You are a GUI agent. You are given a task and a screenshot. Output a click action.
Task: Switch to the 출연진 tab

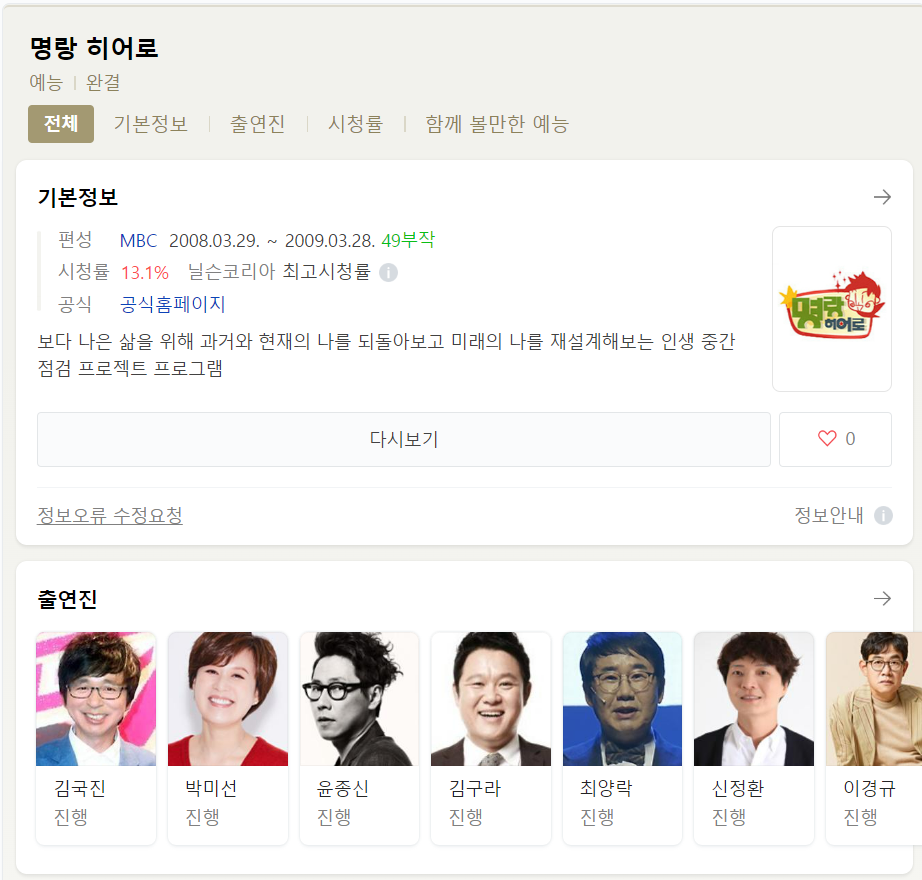tap(258, 124)
